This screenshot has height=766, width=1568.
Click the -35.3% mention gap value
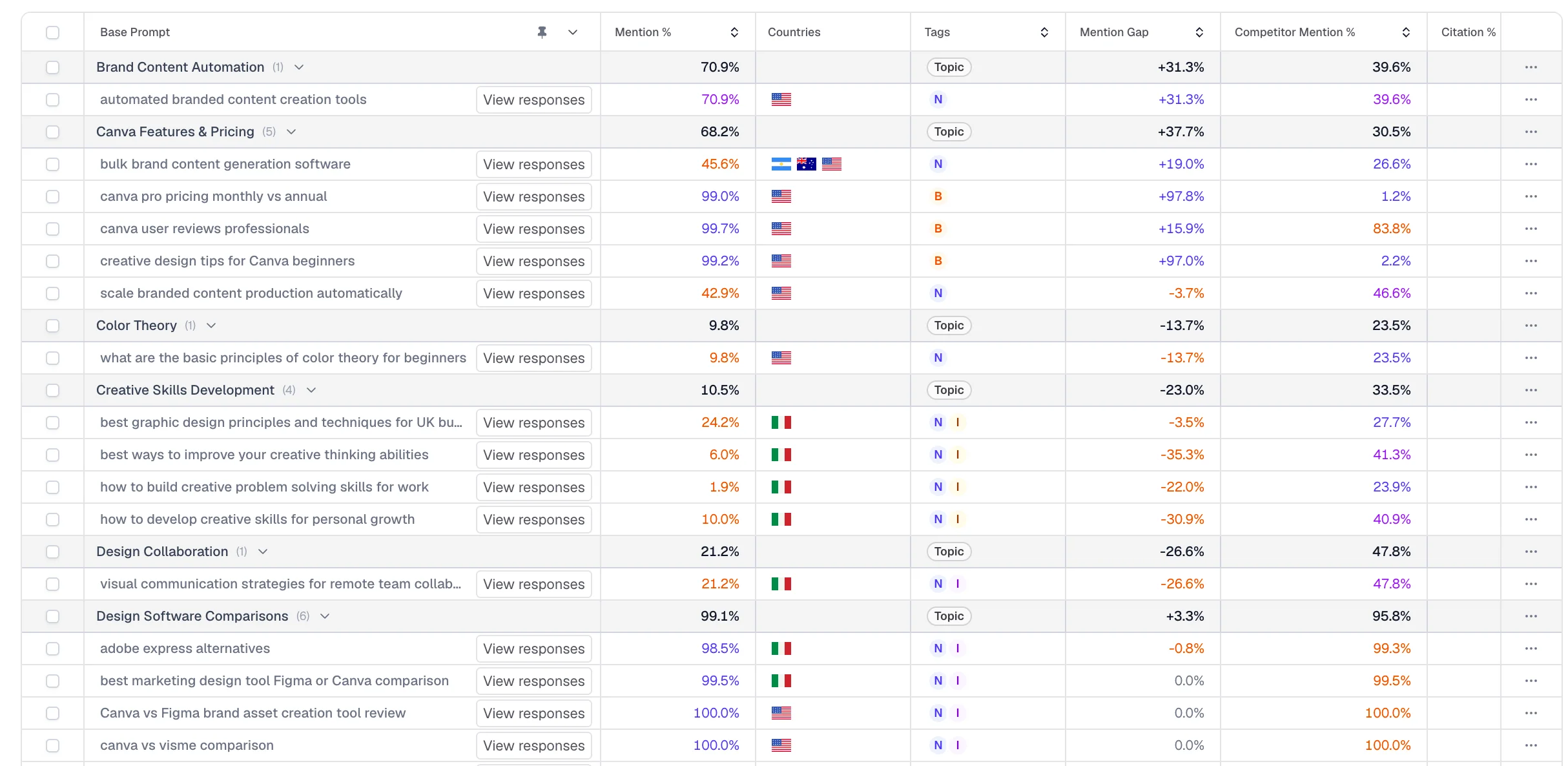pos(1182,455)
